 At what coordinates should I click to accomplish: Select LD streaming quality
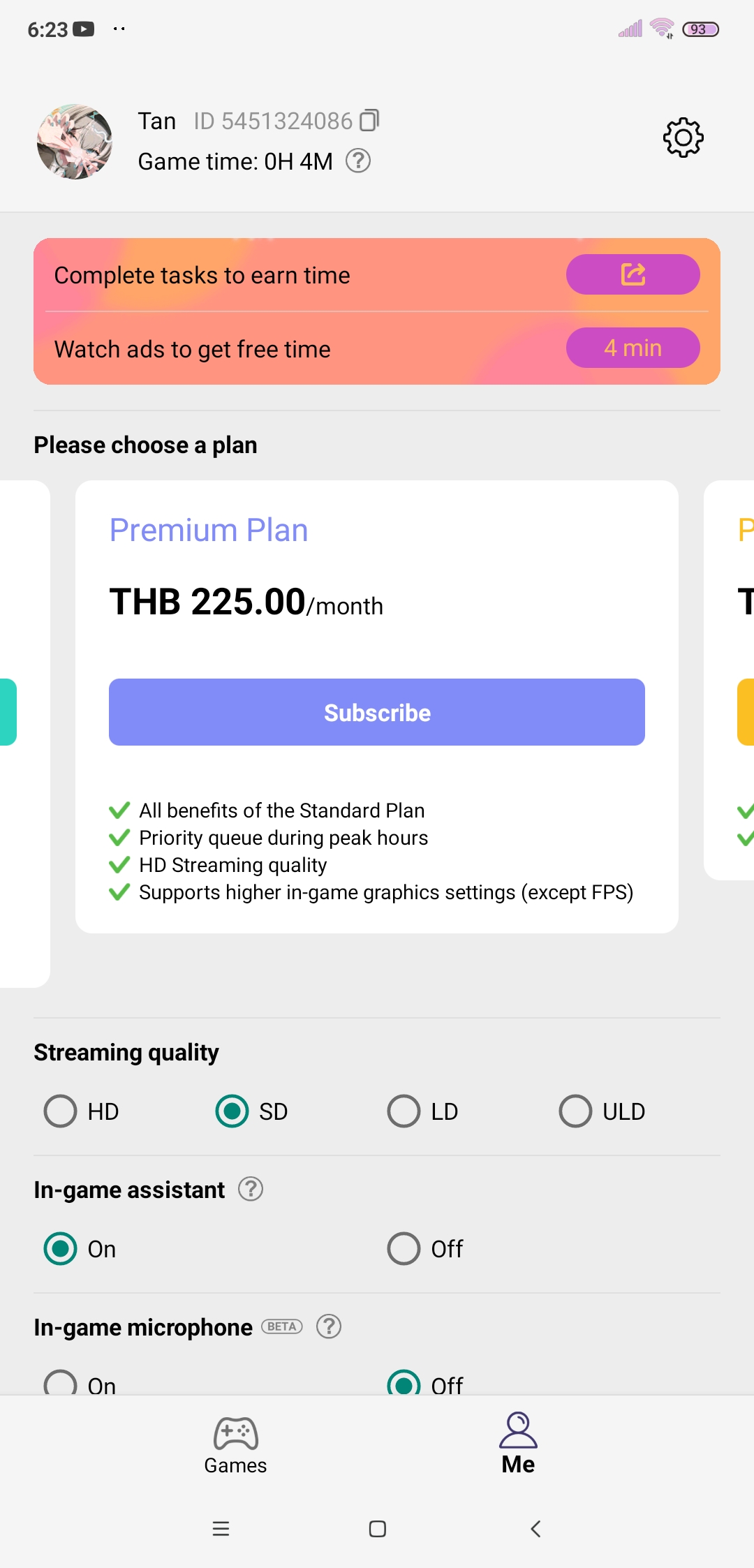[x=422, y=1111]
